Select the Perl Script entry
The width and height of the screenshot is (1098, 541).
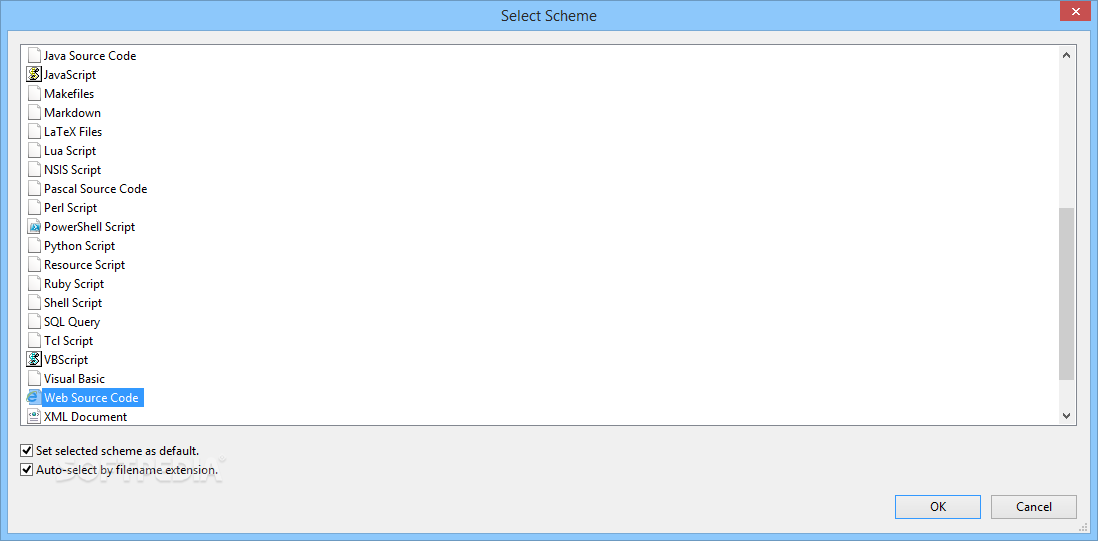tap(70, 207)
